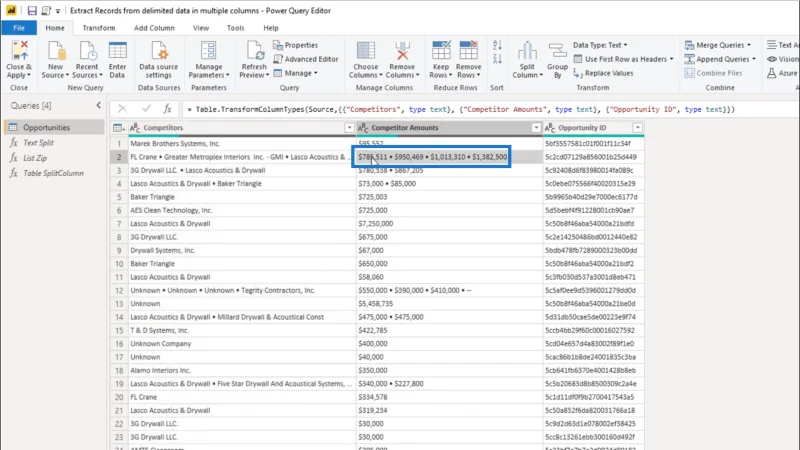Viewport: 800px width, 450px height.
Task: Open the New Source icon
Action: (x=56, y=51)
